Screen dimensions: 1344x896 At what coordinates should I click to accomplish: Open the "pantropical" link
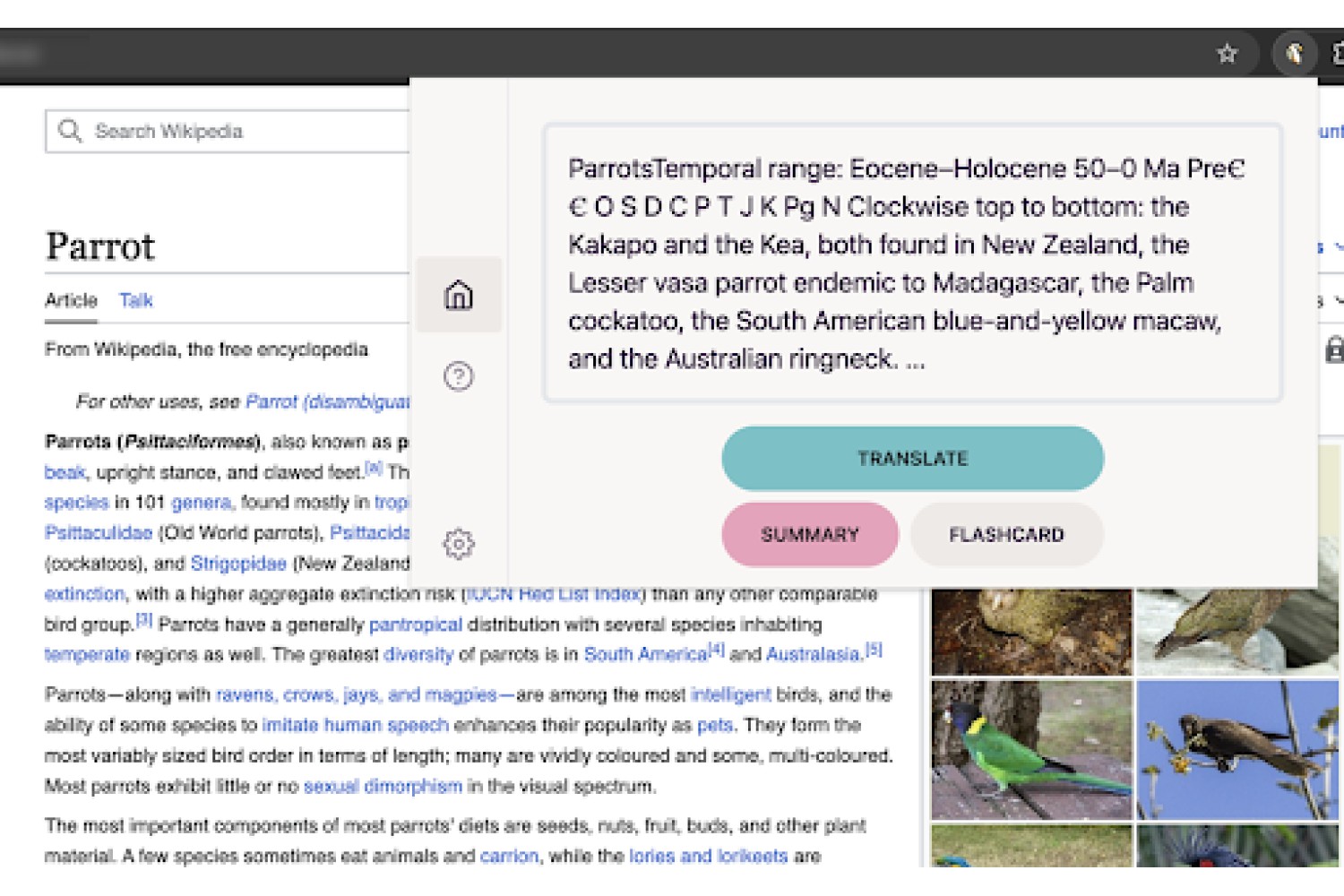(x=416, y=625)
